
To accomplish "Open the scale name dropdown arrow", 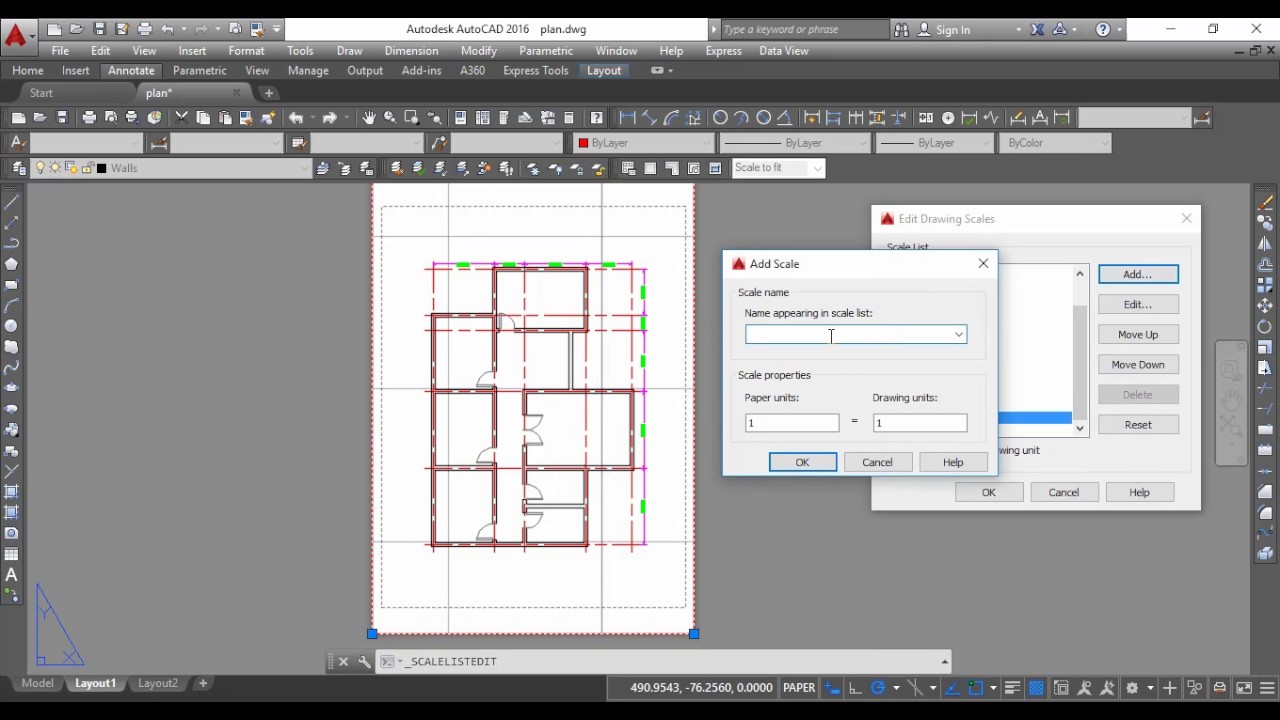I will [x=958, y=335].
